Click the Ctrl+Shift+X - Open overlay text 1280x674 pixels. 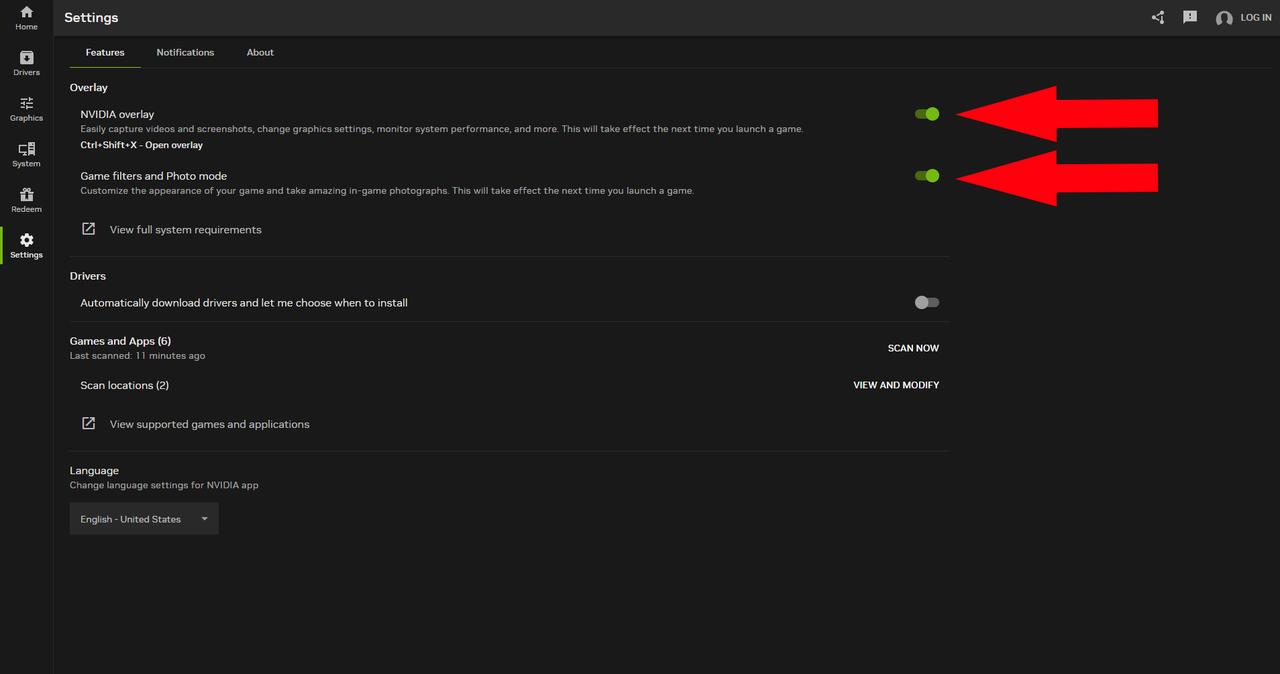141,145
